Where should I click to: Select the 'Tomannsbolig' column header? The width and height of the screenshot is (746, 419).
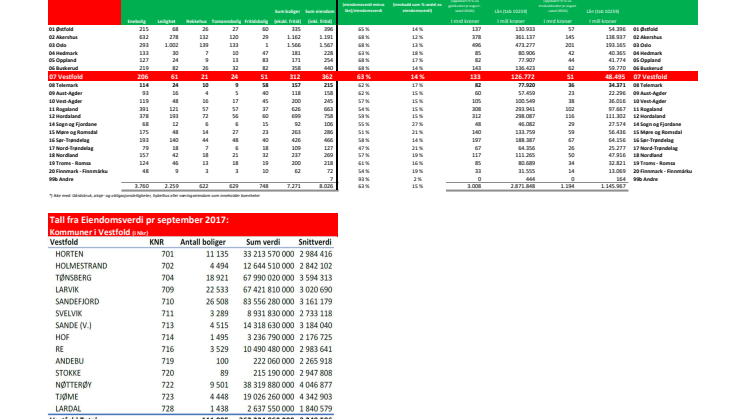(x=226, y=21)
